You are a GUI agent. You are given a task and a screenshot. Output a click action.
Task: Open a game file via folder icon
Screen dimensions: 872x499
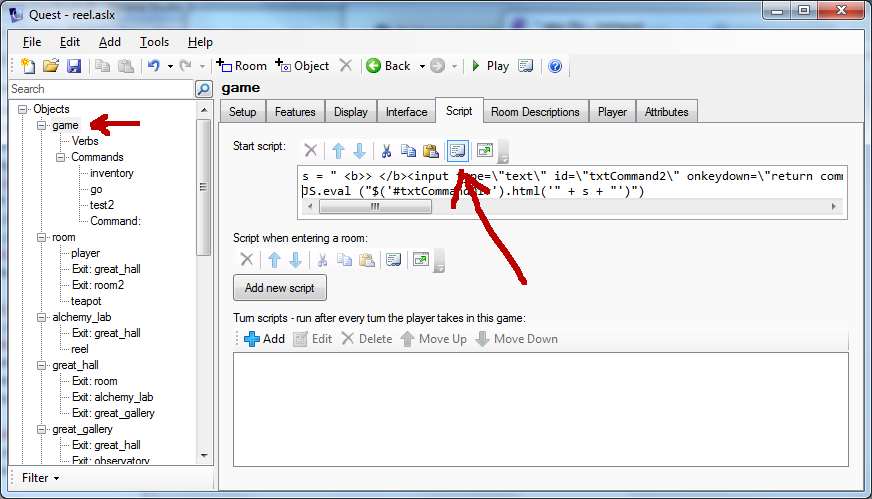[x=51, y=66]
